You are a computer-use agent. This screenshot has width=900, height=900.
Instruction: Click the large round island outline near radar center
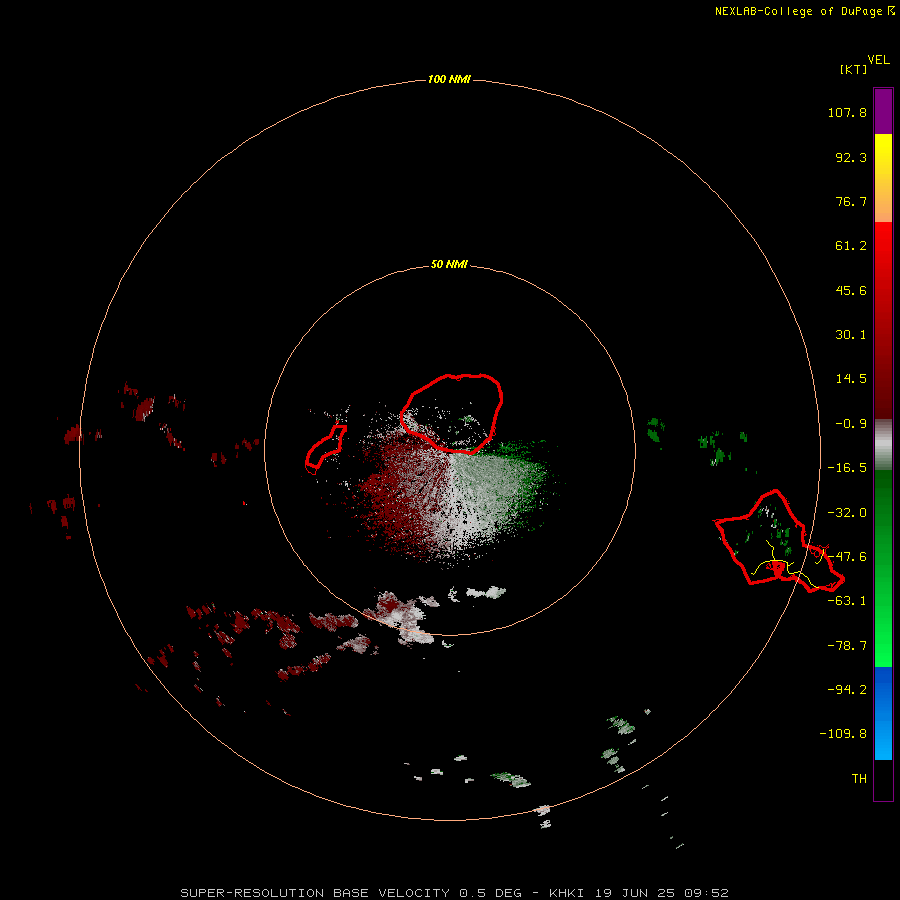point(452,413)
